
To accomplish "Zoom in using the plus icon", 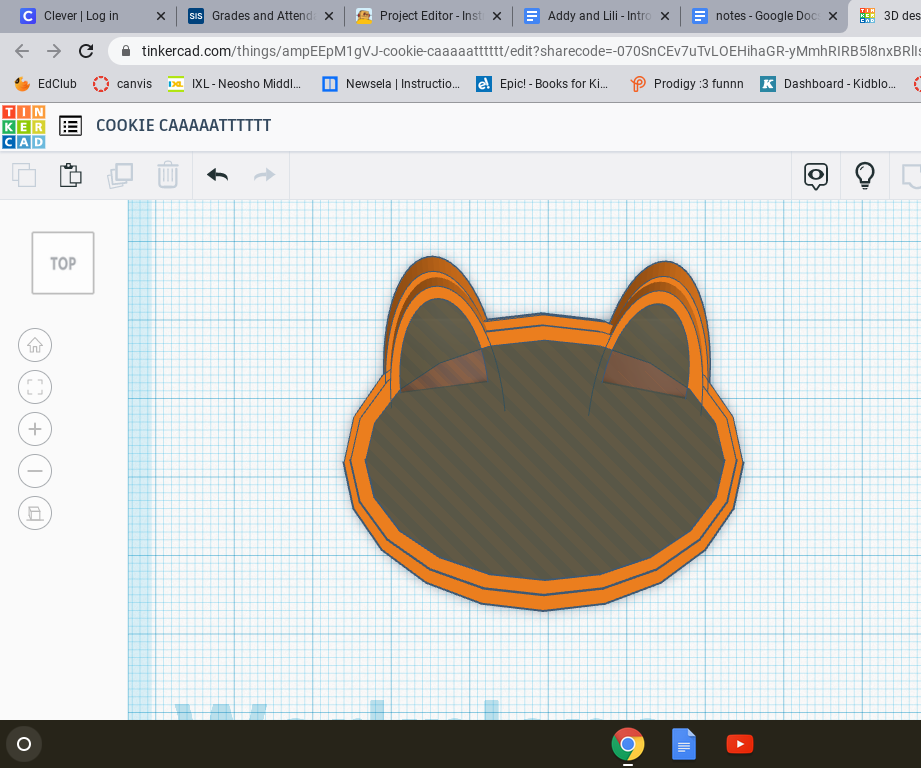I will [x=34, y=429].
